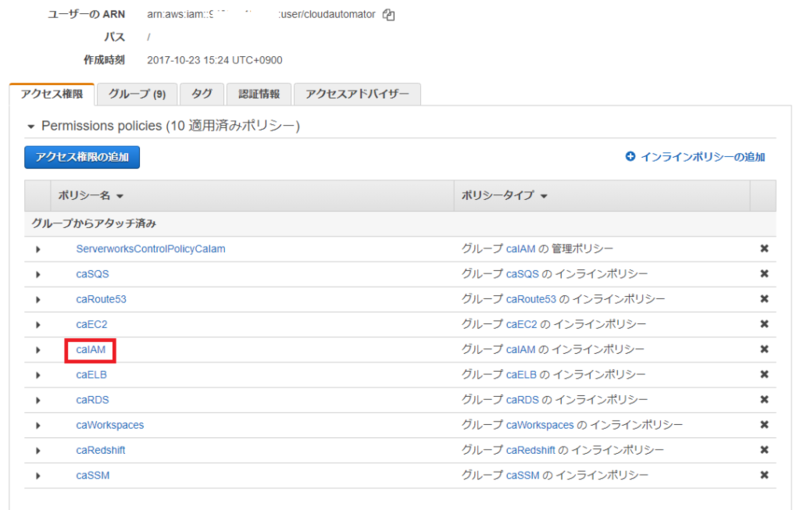Click the アクセス権限の追加 button
The width and height of the screenshot is (800, 510).
(x=82, y=157)
